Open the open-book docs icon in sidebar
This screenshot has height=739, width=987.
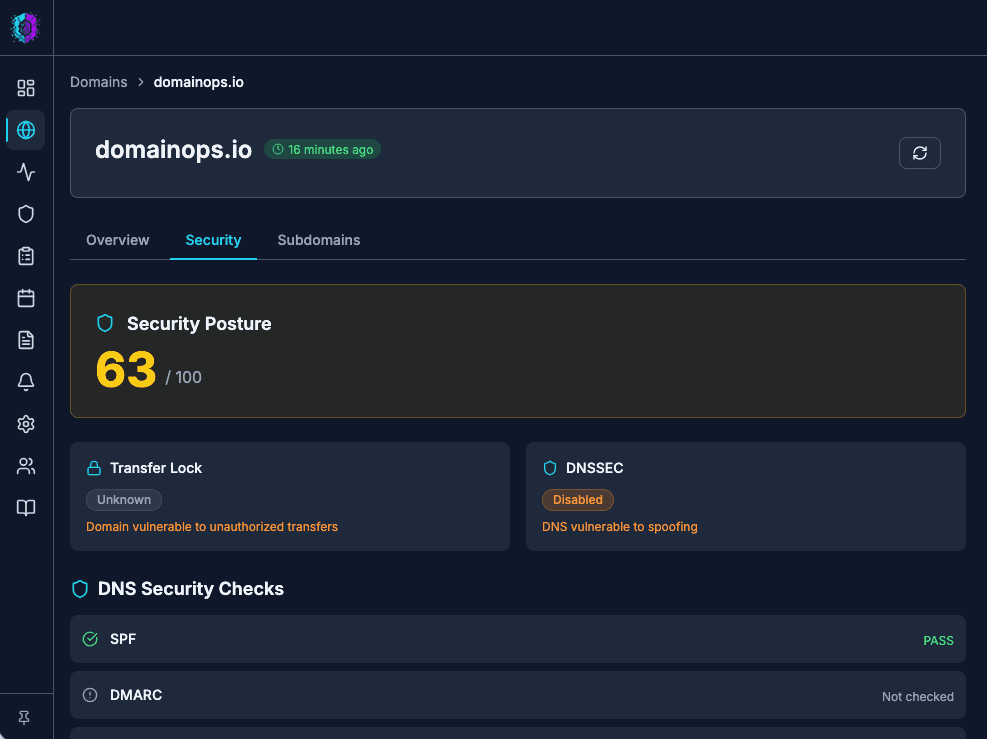(26, 508)
